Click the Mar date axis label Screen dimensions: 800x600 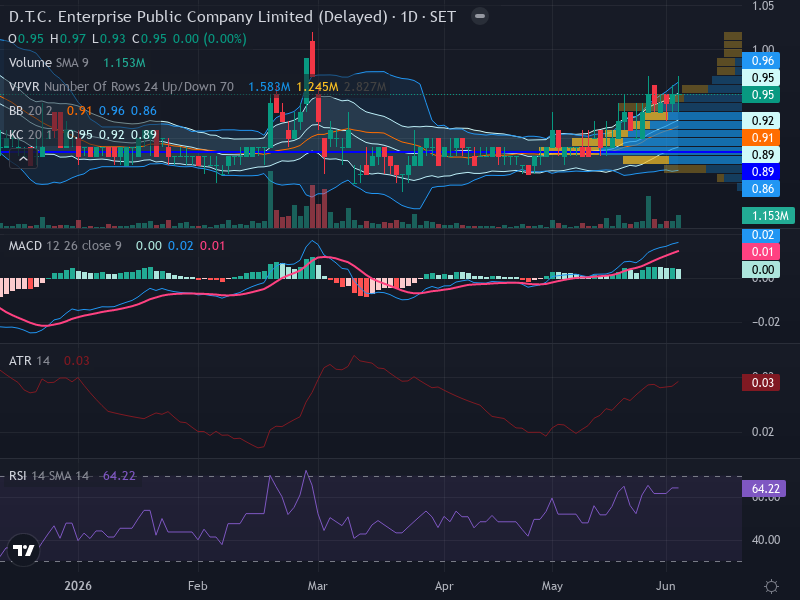[317, 586]
